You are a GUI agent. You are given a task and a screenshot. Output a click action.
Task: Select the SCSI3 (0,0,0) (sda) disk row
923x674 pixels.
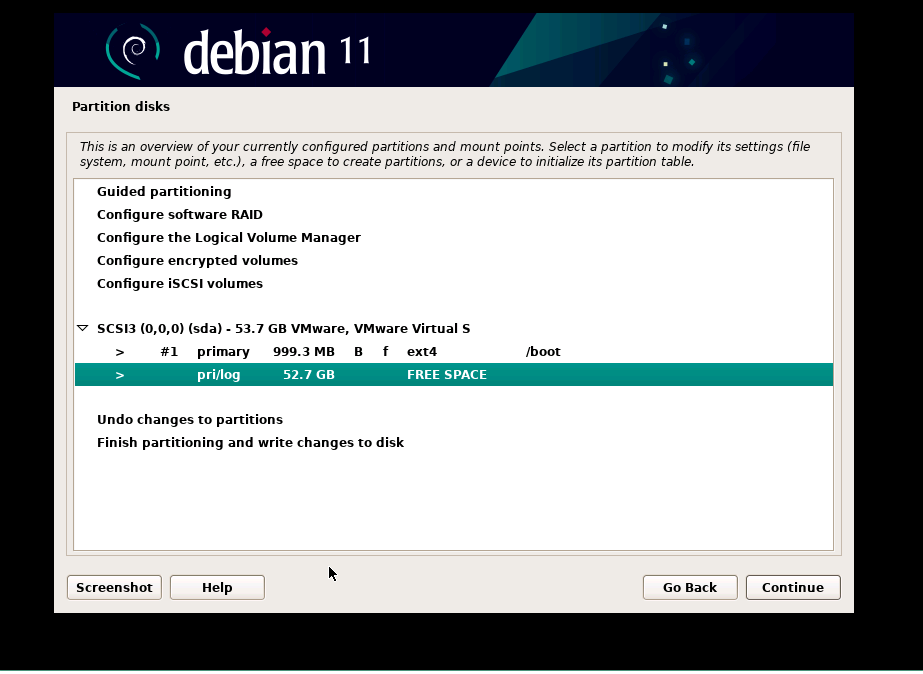[454, 328]
